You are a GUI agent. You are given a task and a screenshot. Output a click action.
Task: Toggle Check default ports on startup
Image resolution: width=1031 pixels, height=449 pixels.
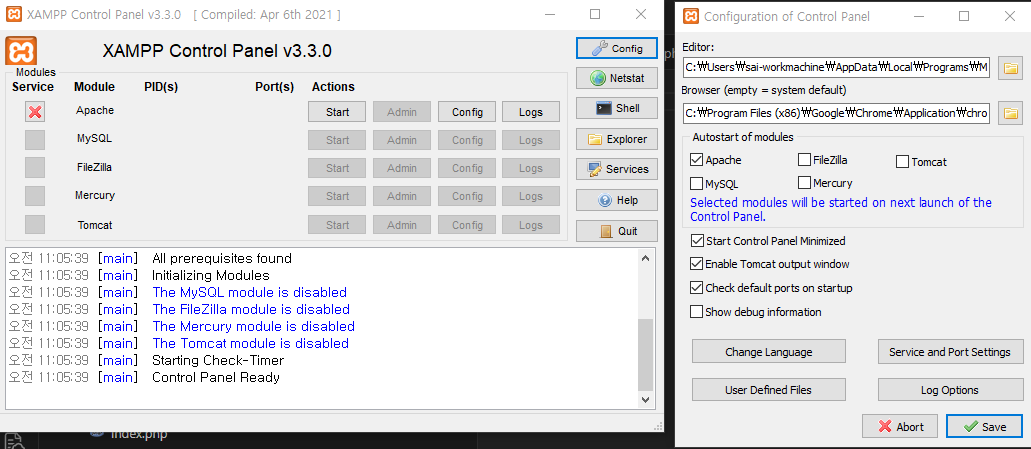(696, 288)
